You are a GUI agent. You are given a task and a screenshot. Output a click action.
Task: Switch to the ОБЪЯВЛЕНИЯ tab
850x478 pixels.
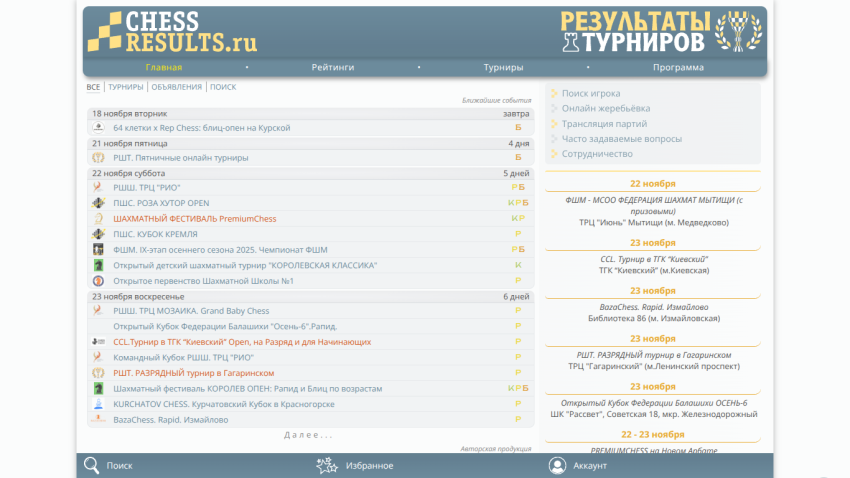coord(177,87)
